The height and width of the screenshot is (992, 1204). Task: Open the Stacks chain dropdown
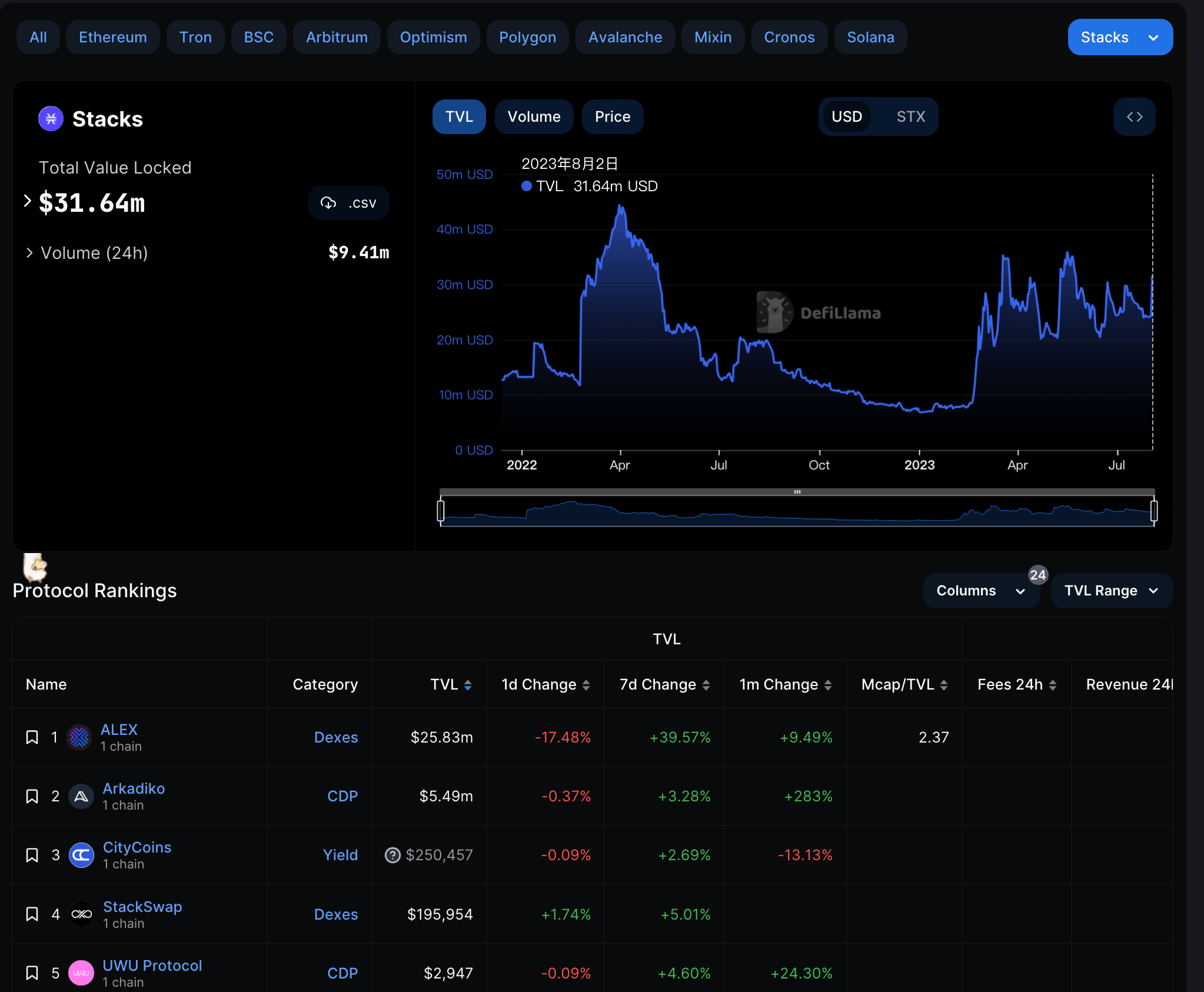click(x=1120, y=37)
